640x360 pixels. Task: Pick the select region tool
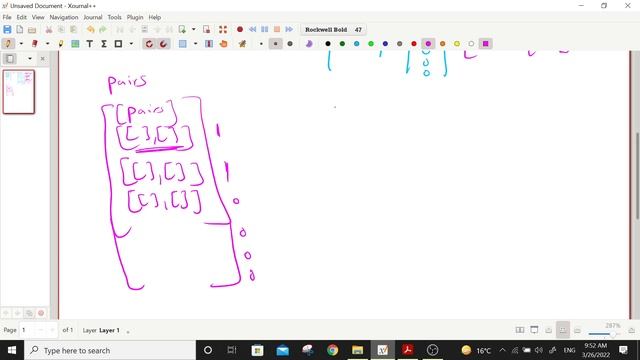(182, 44)
